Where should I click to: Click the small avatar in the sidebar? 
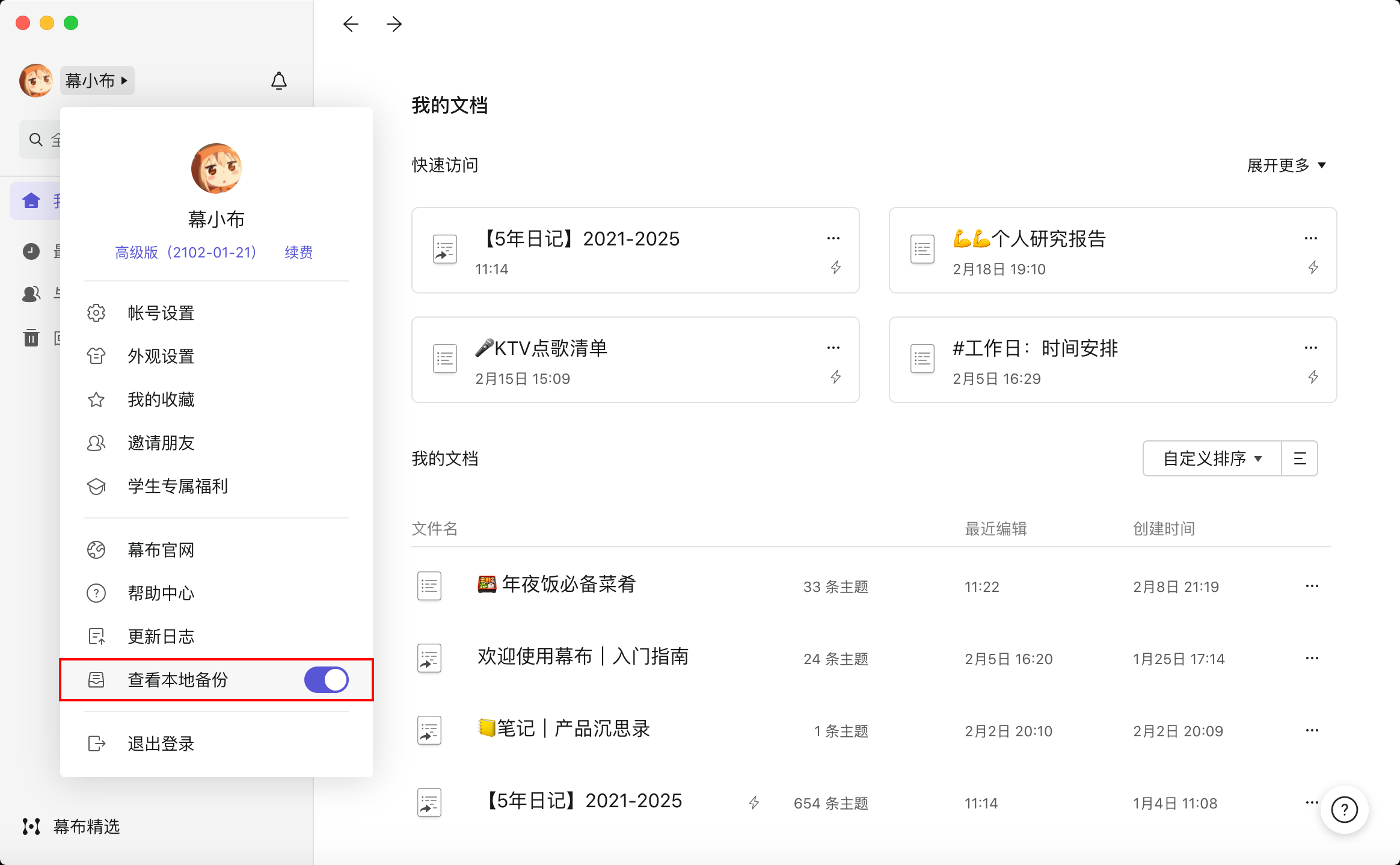pos(36,81)
